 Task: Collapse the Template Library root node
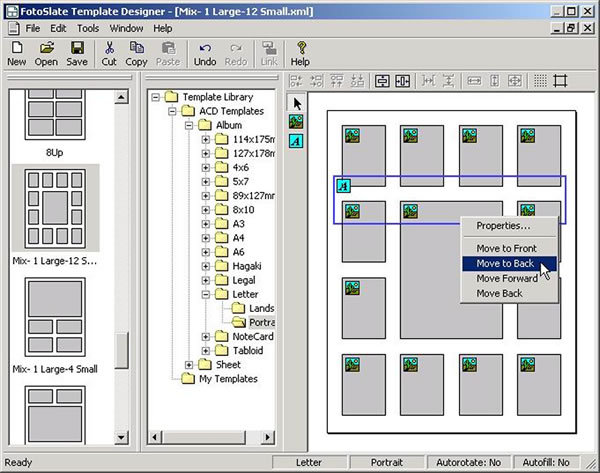(155, 97)
